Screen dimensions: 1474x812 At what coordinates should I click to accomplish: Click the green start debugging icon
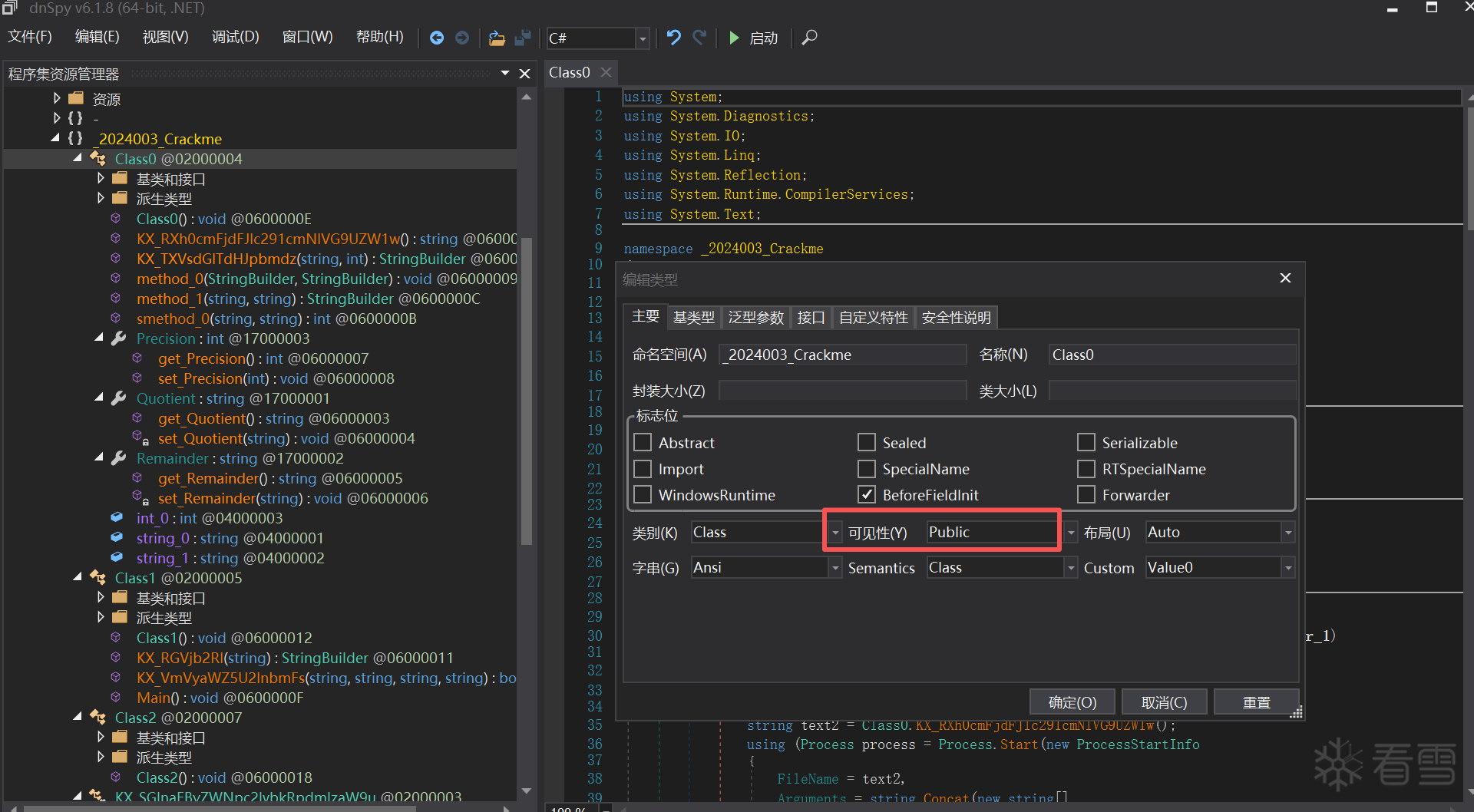click(x=734, y=38)
